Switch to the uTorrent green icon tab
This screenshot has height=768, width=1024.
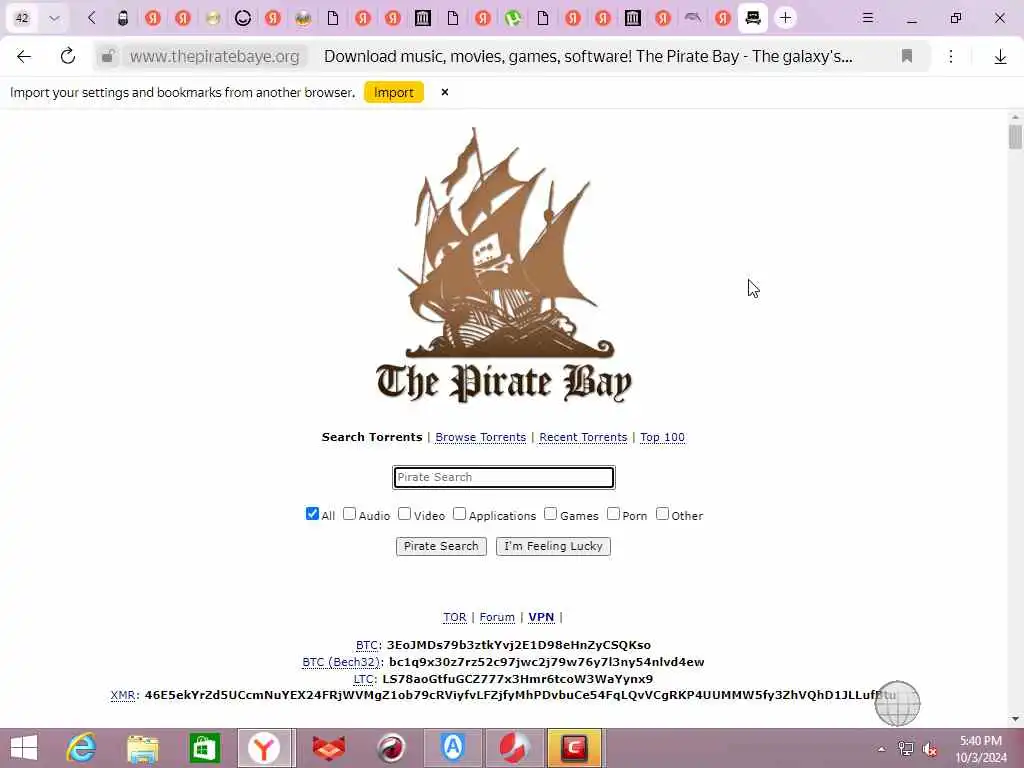tap(513, 18)
